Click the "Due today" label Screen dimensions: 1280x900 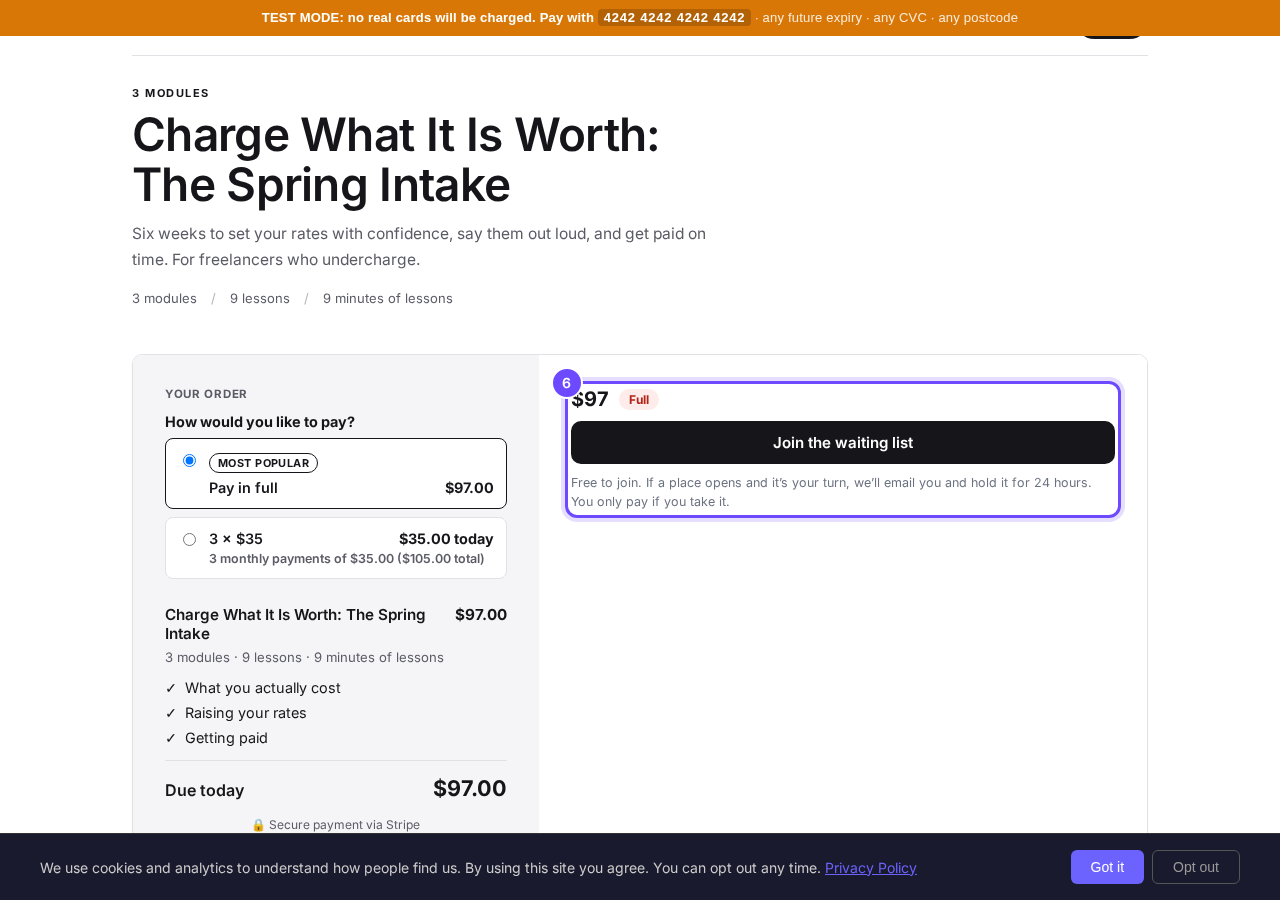[x=205, y=790]
